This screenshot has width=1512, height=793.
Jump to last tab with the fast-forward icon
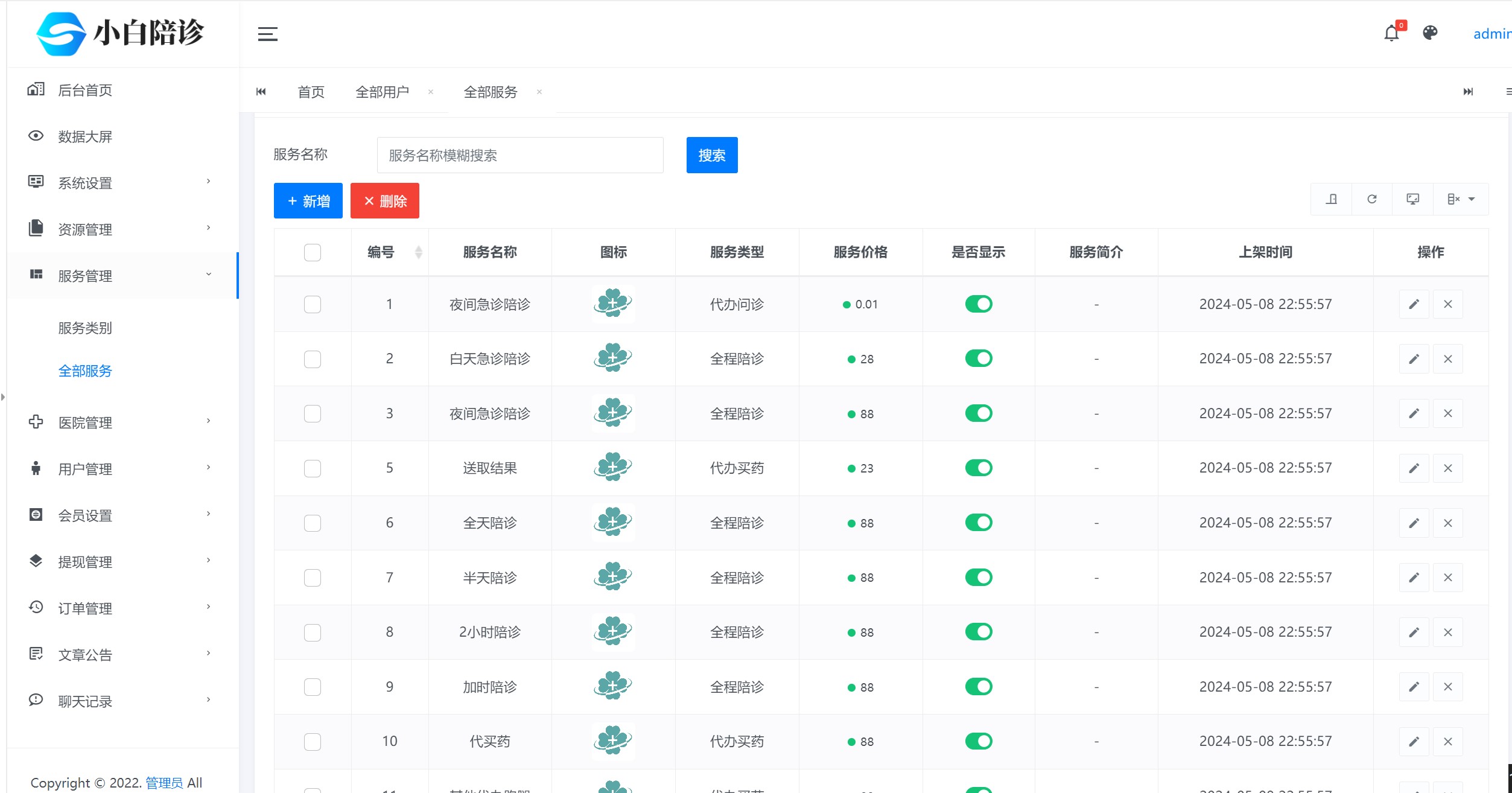point(1469,92)
